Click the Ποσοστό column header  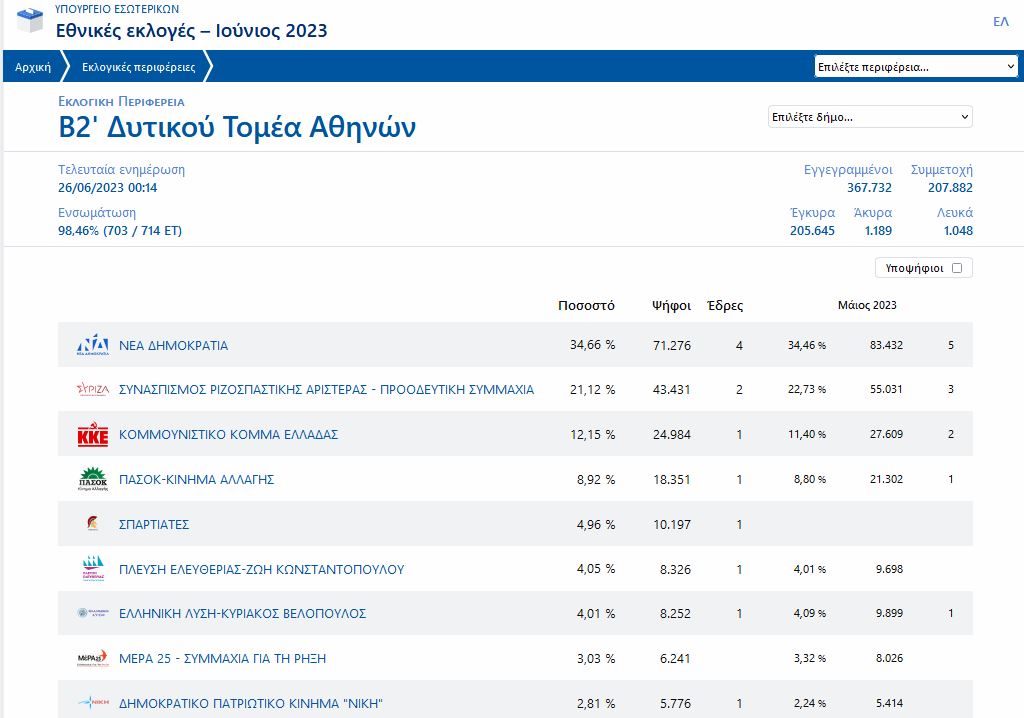(586, 306)
